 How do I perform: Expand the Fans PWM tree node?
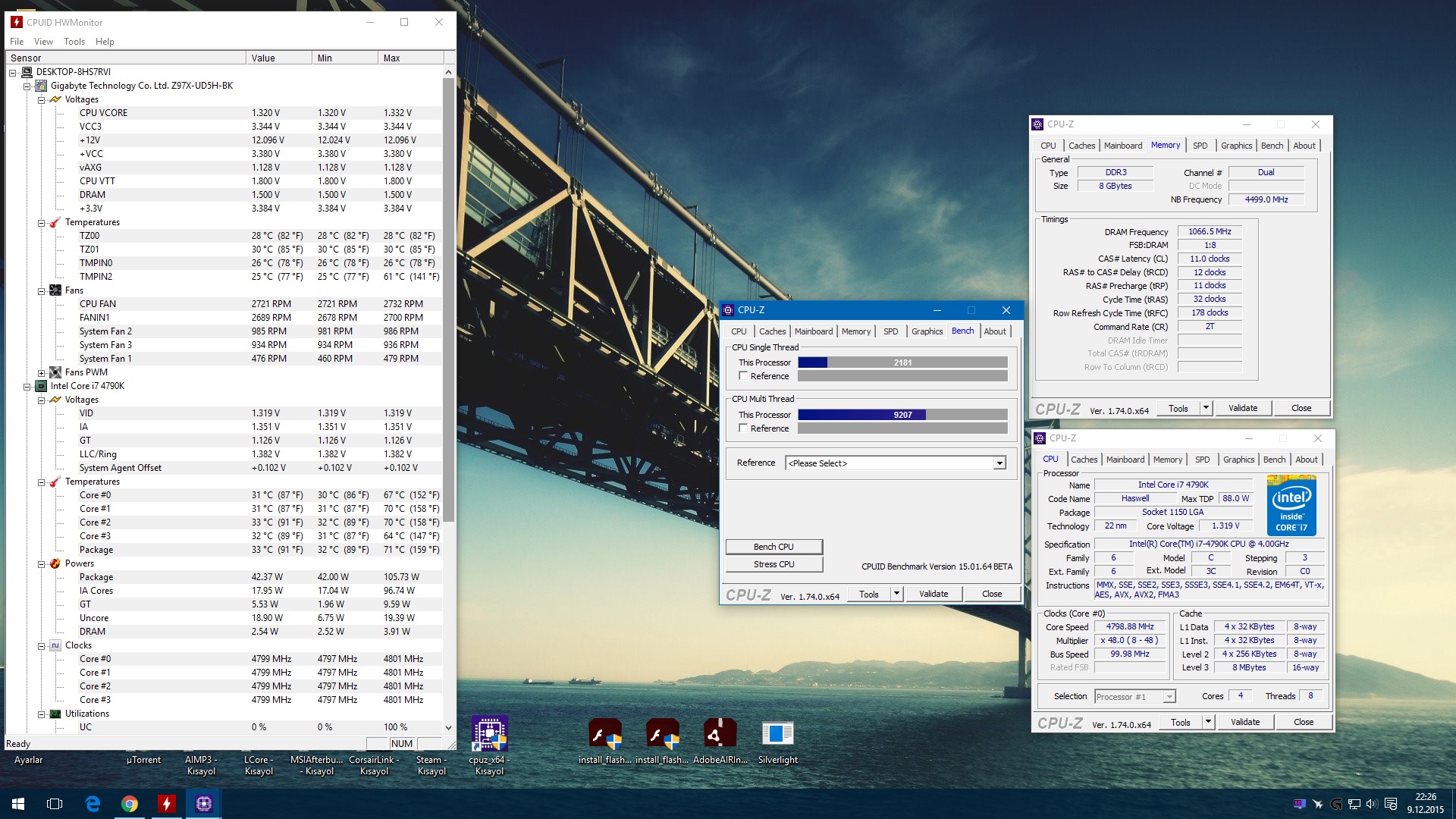[42, 372]
